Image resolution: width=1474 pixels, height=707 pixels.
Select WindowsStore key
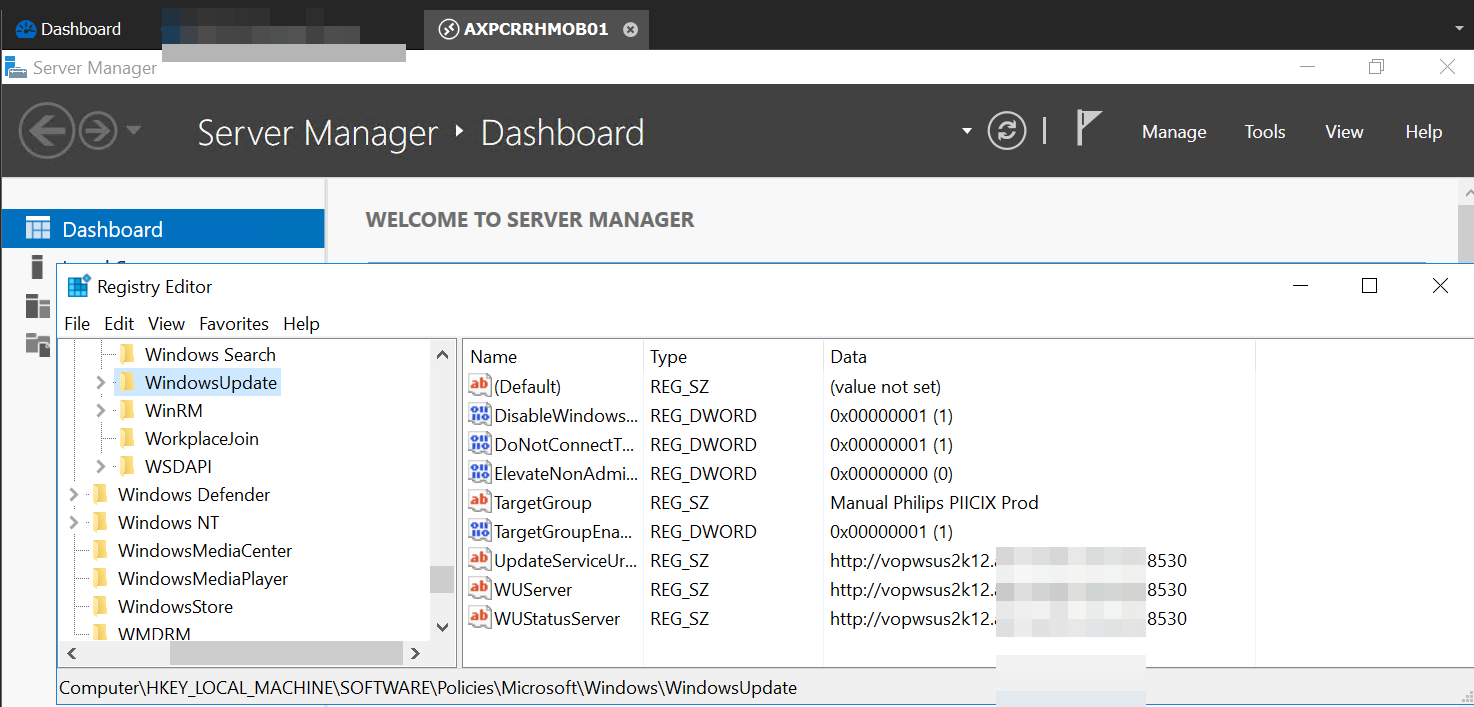(x=175, y=606)
